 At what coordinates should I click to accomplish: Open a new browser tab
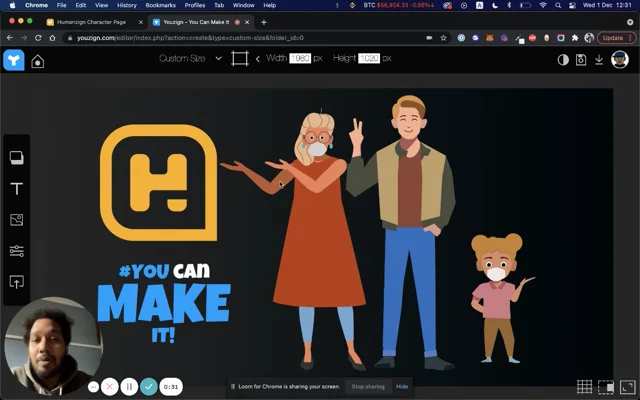click(x=264, y=22)
